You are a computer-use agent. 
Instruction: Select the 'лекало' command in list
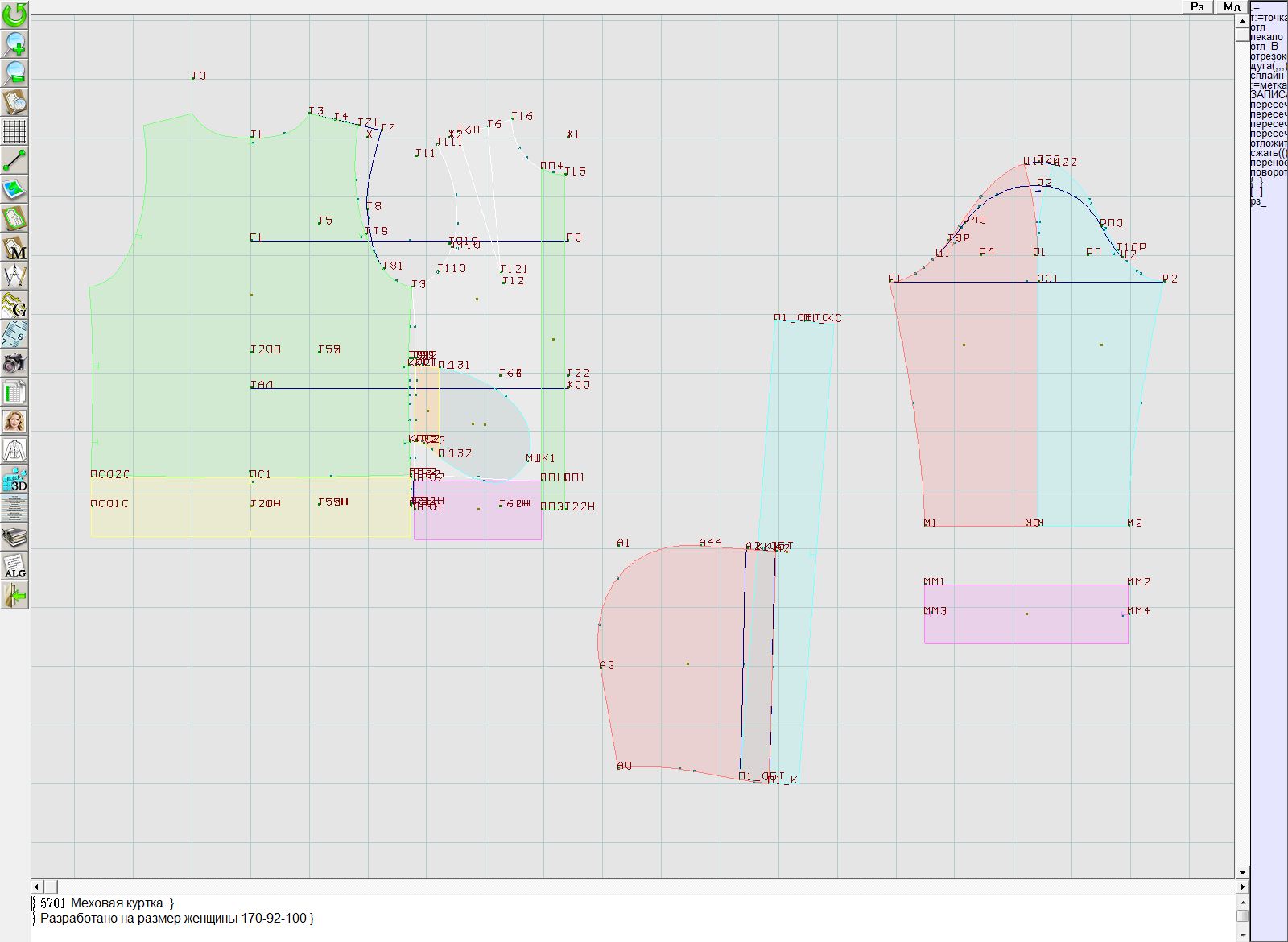1266,37
